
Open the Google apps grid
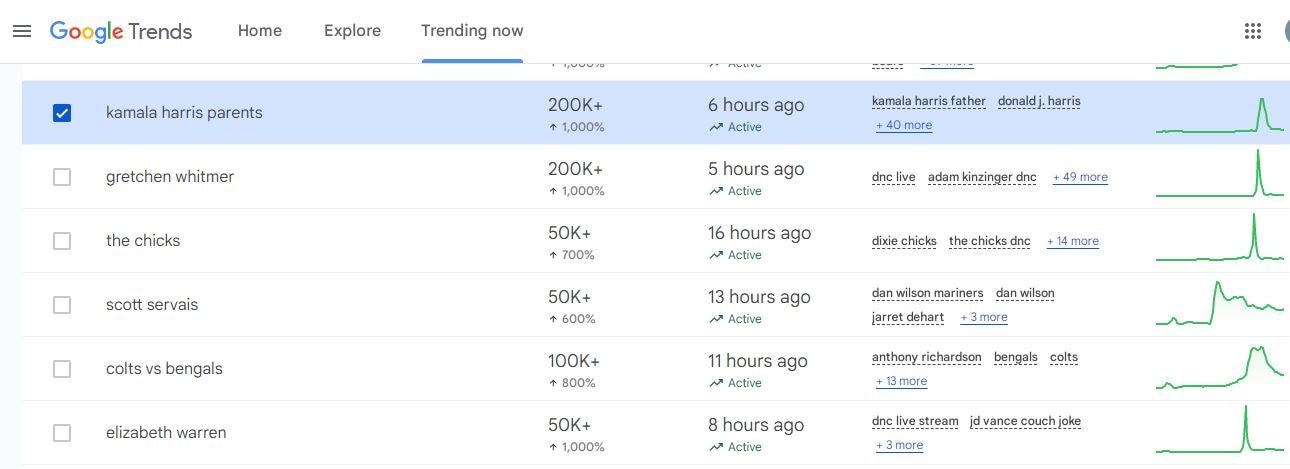tap(1253, 31)
